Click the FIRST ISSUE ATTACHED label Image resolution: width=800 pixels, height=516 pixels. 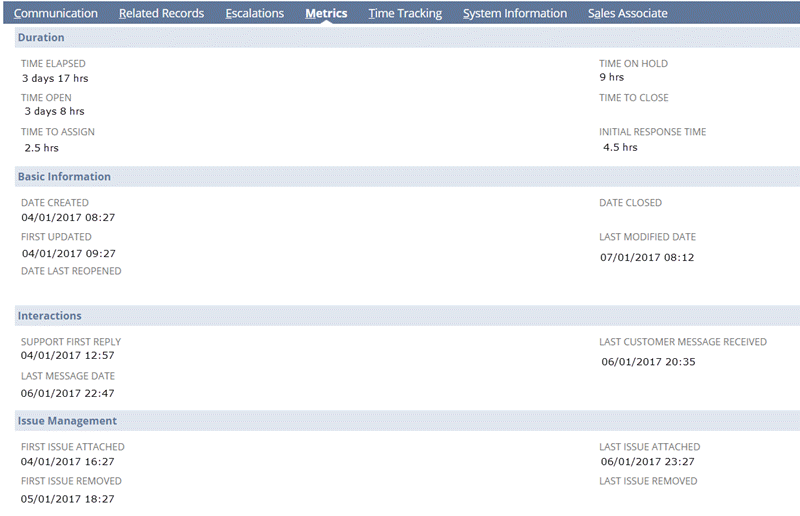point(72,447)
